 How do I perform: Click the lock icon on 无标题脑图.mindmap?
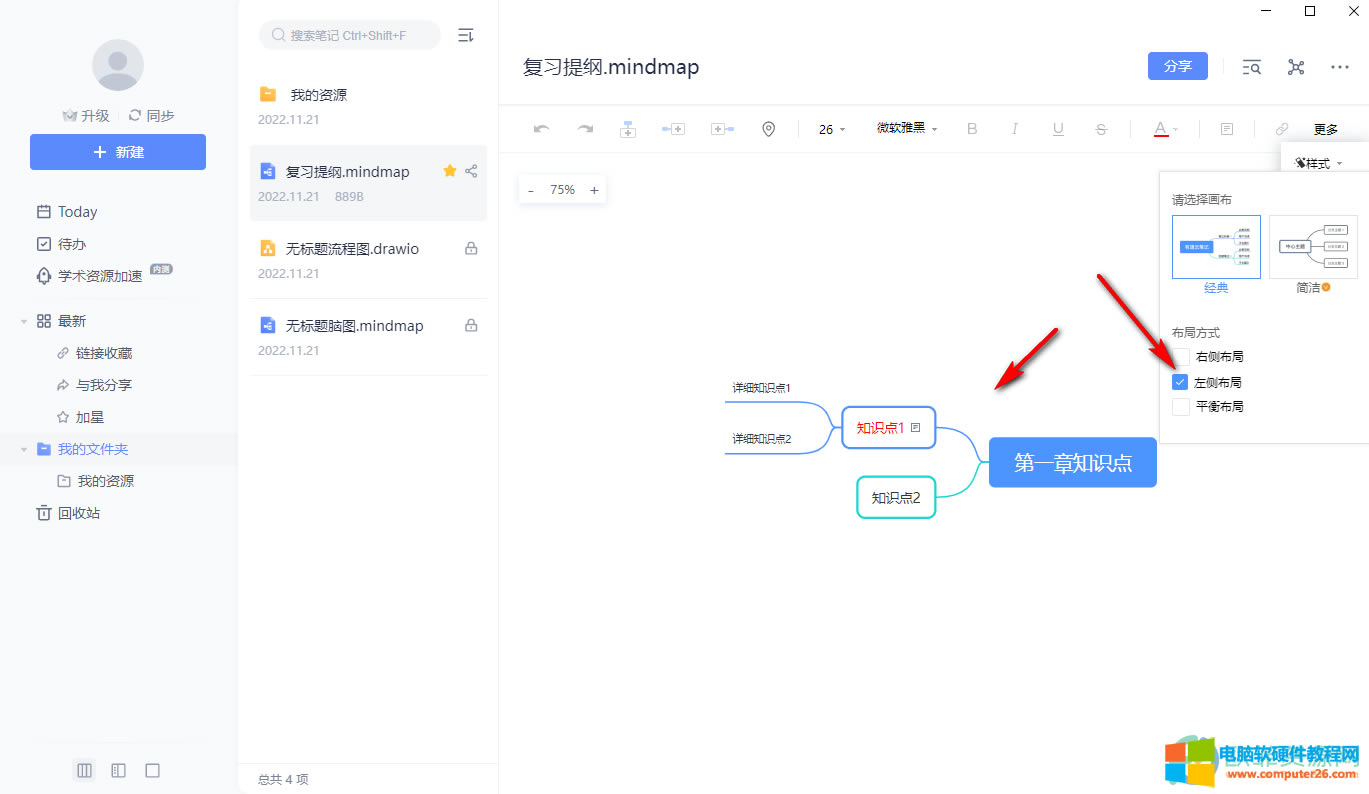click(x=471, y=325)
